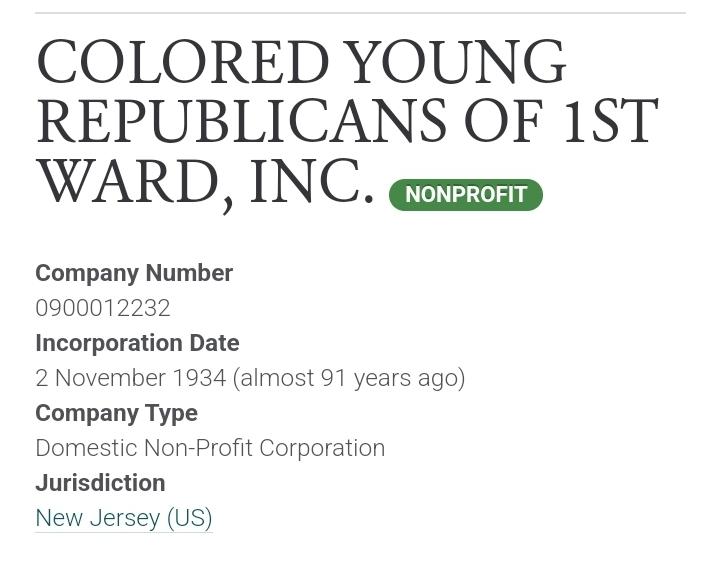This screenshot has width=720, height=566.
Task: Select the Company Number label
Action: tap(134, 273)
